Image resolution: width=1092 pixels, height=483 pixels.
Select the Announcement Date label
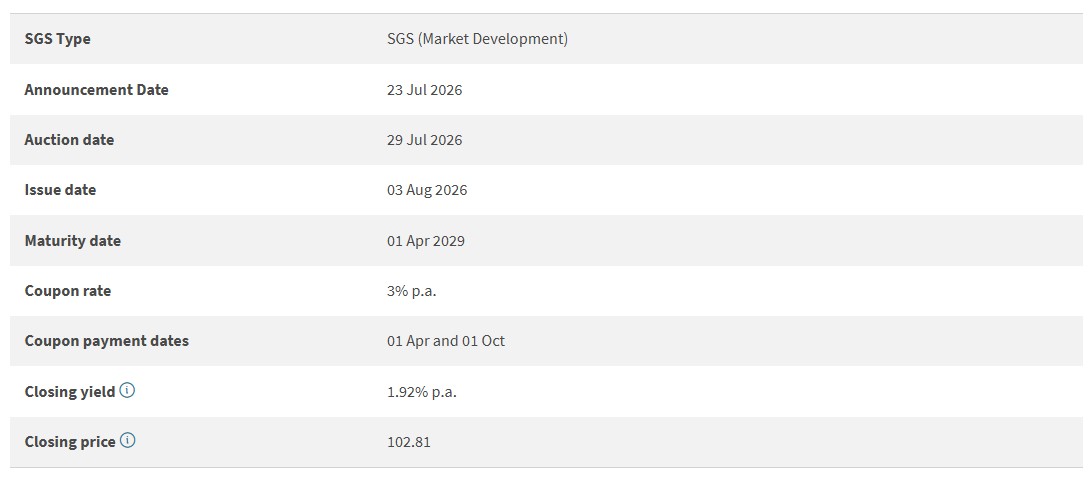(x=96, y=90)
